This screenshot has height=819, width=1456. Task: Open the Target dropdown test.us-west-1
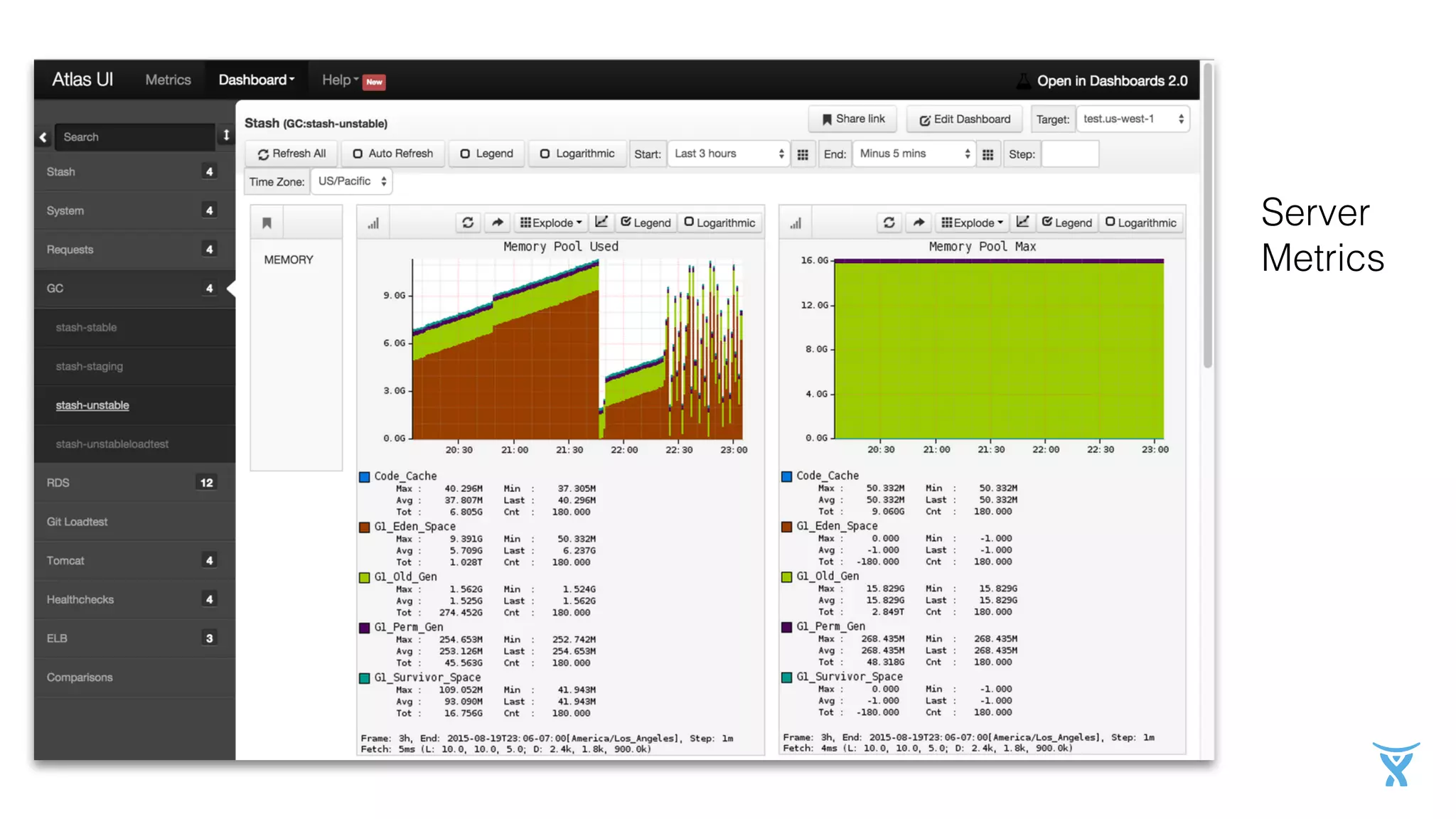tap(1133, 119)
